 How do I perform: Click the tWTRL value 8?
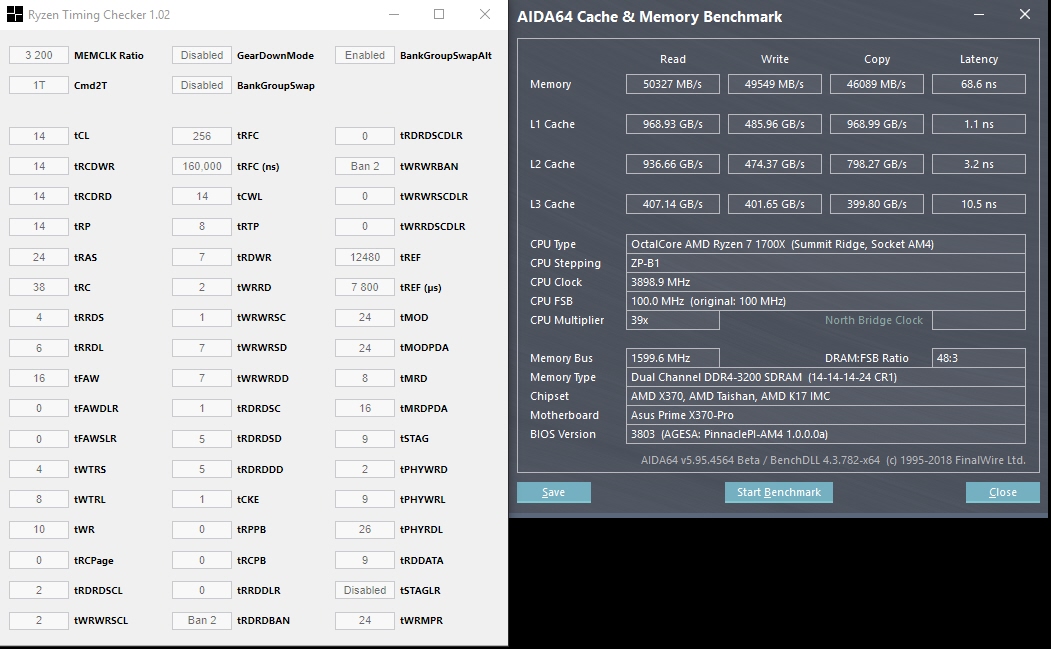pyautogui.click(x=39, y=499)
